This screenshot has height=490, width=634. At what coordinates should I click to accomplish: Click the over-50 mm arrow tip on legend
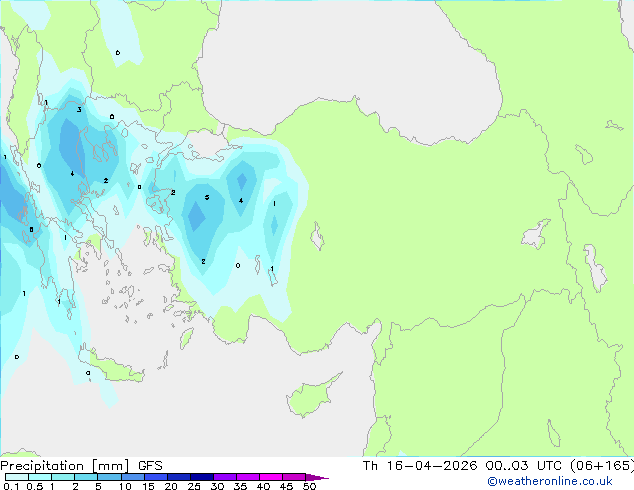point(317,477)
